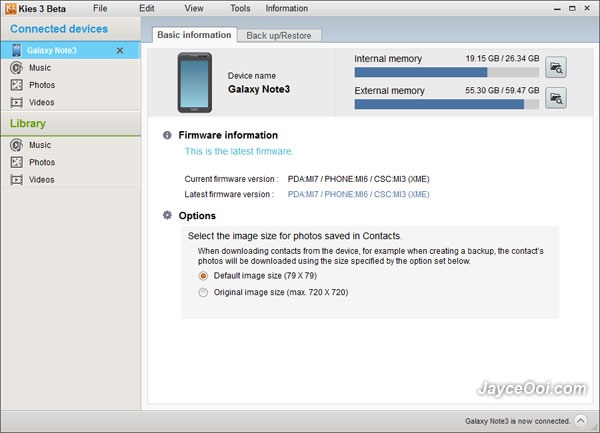Select Default image size (79 X 79)
Image resolution: width=600 pixels, height=433 pixels.
[x=203, y=276]
